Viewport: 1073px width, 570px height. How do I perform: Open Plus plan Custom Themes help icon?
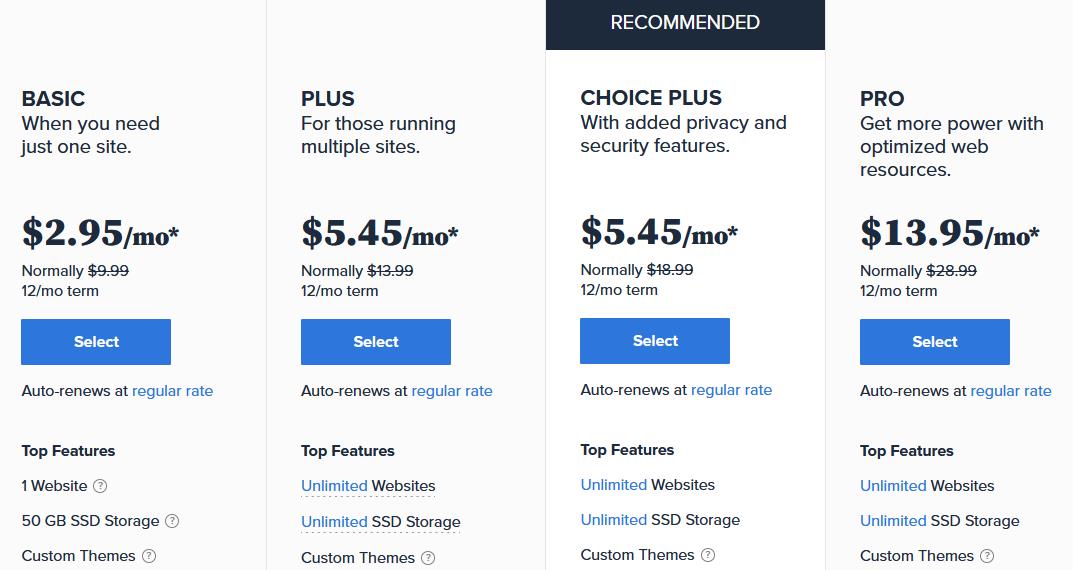coord(428,558)
